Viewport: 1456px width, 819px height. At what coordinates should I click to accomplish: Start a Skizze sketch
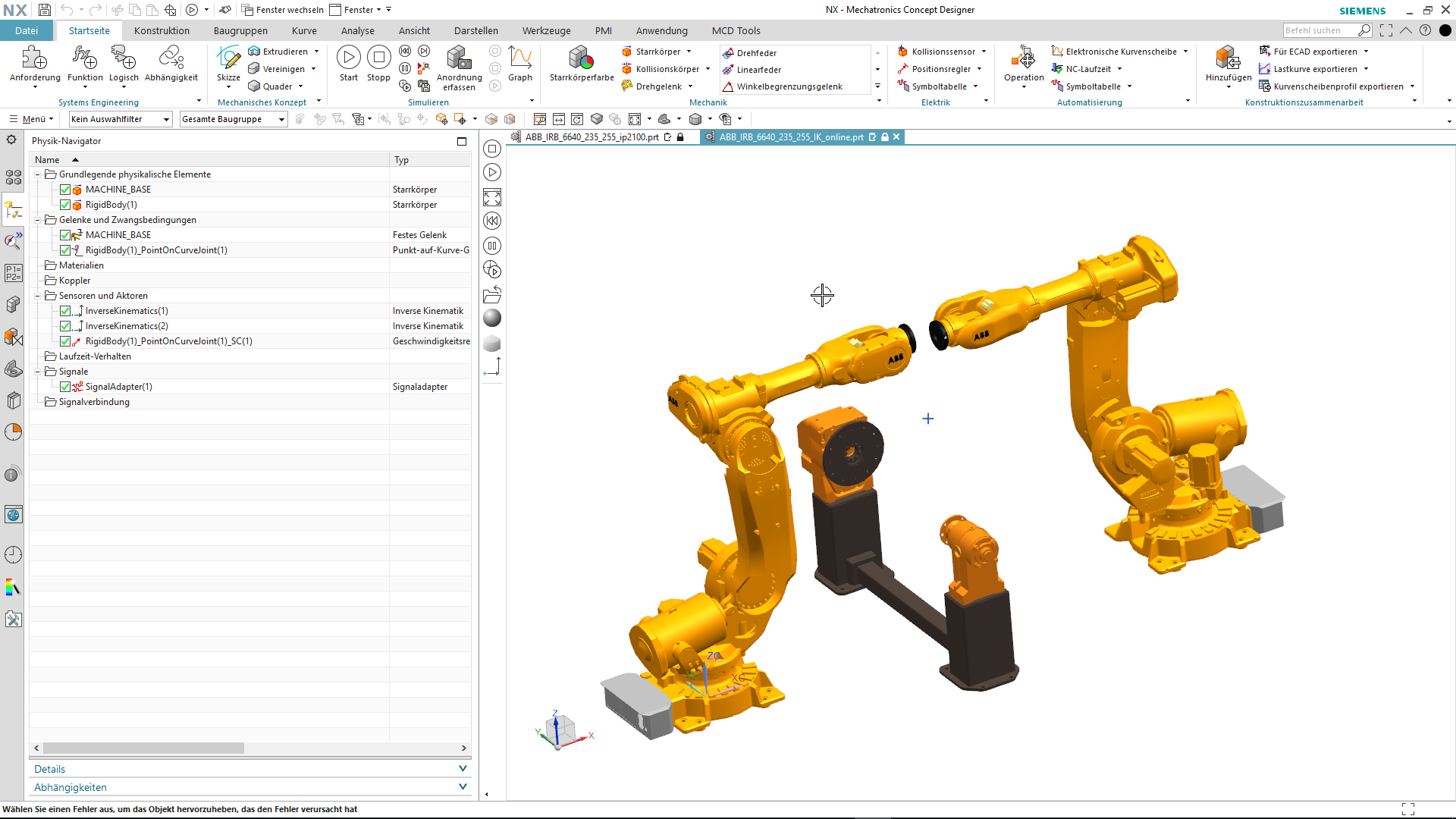(228, 58)
